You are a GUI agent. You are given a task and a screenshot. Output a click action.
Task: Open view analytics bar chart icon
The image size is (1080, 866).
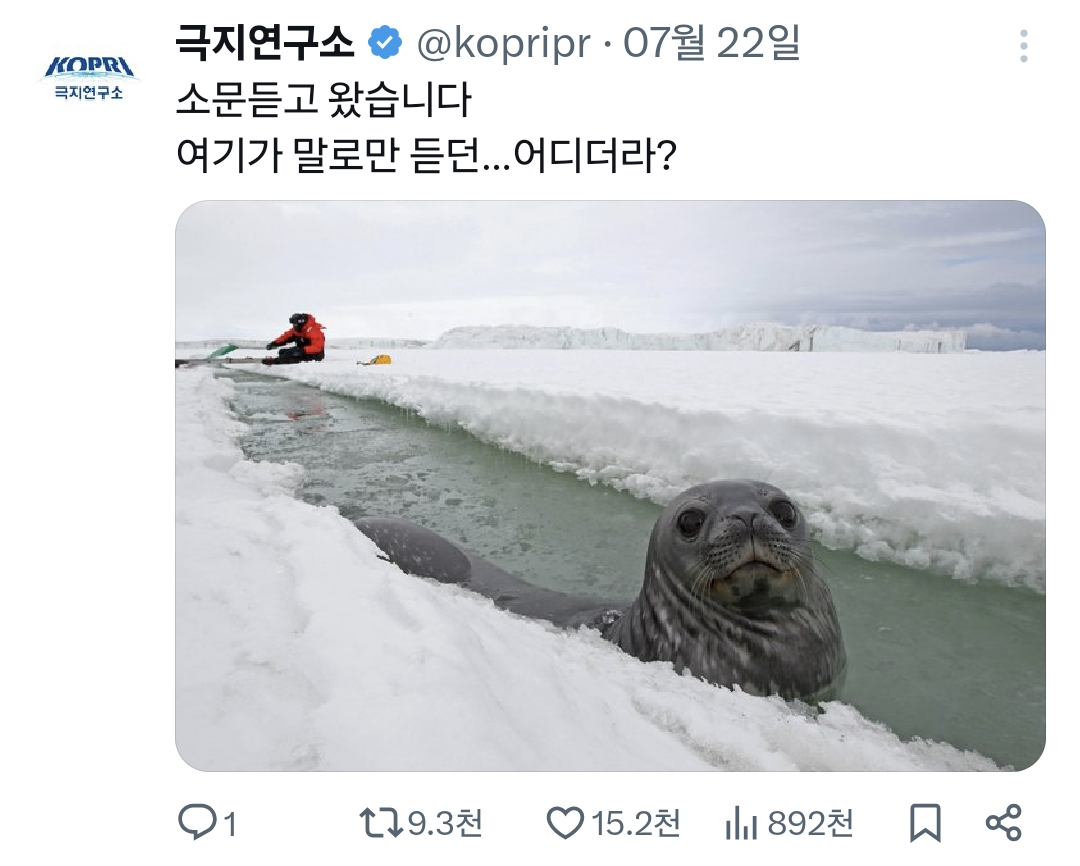[x=740, y=823]
